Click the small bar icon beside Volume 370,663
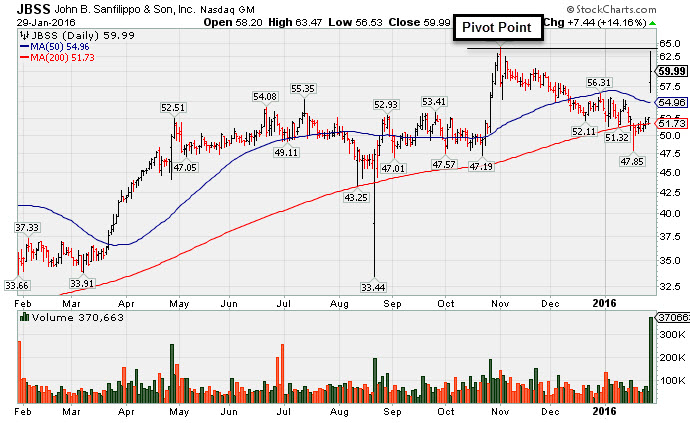 tap(25, 317)
